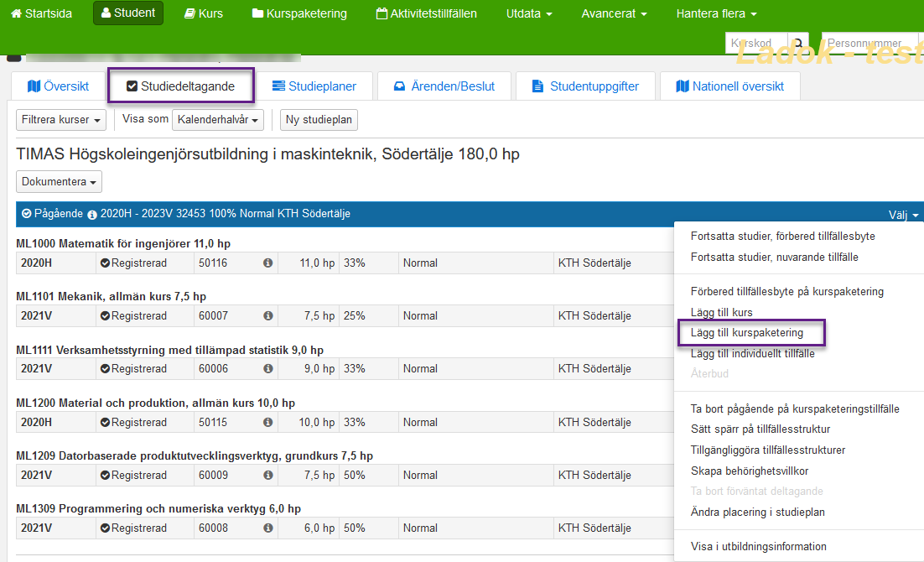Open the Filtrera kurser dropdown
This screenshot has height=562, width=924.
[62, 120]
